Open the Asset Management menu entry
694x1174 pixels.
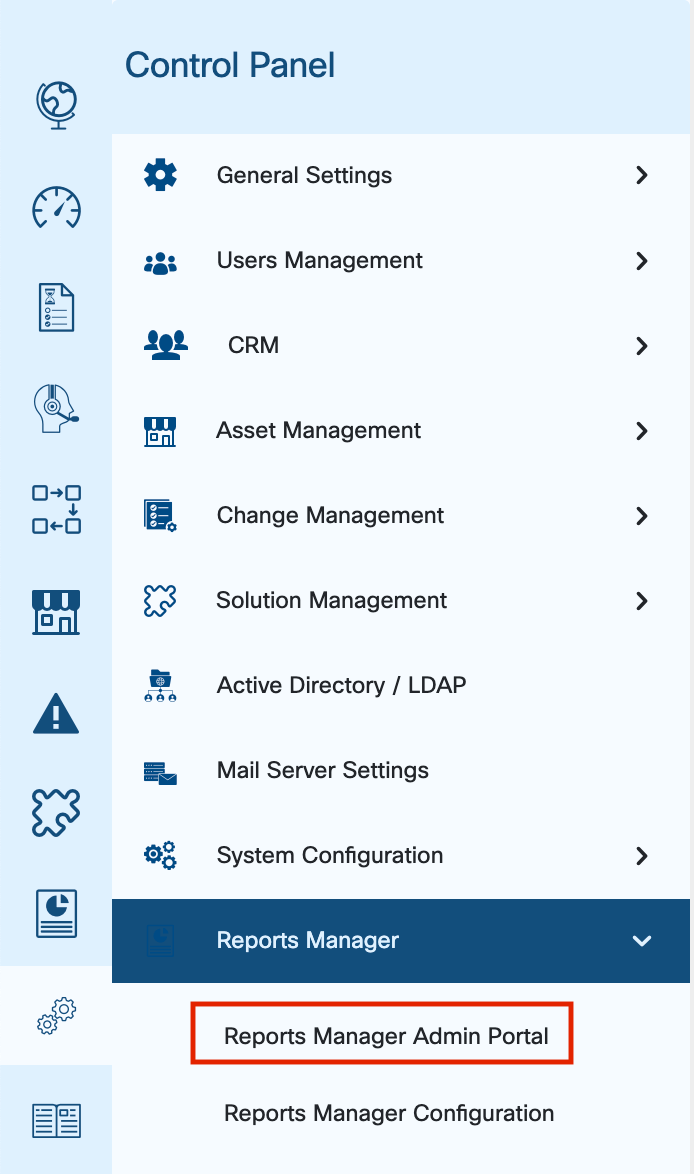click(318, 431)
